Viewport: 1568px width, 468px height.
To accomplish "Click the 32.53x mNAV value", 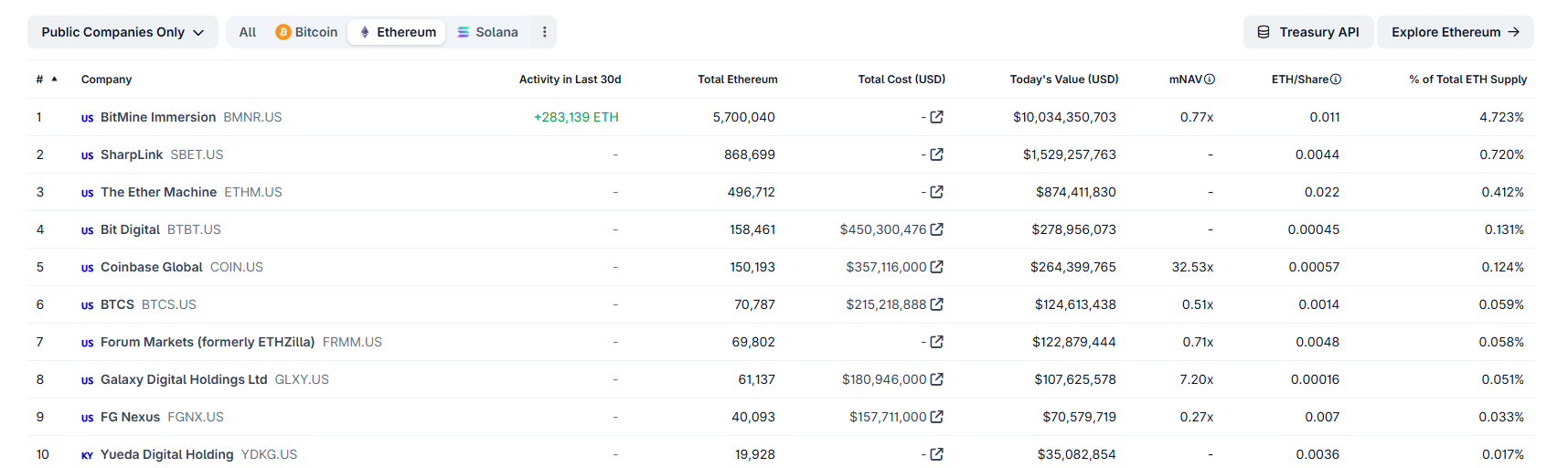I will (x=1192, y=267).
